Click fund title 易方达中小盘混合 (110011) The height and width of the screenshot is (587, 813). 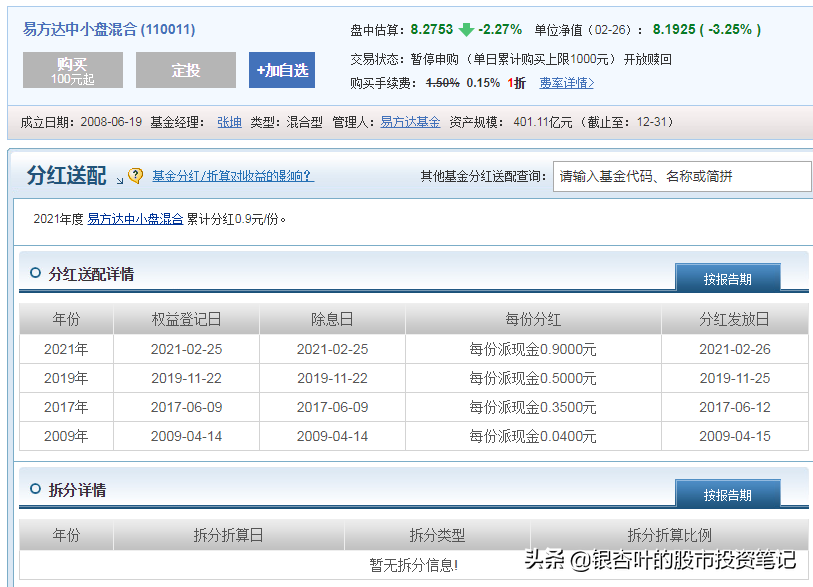pyautogui.click(x=109, y=29)
